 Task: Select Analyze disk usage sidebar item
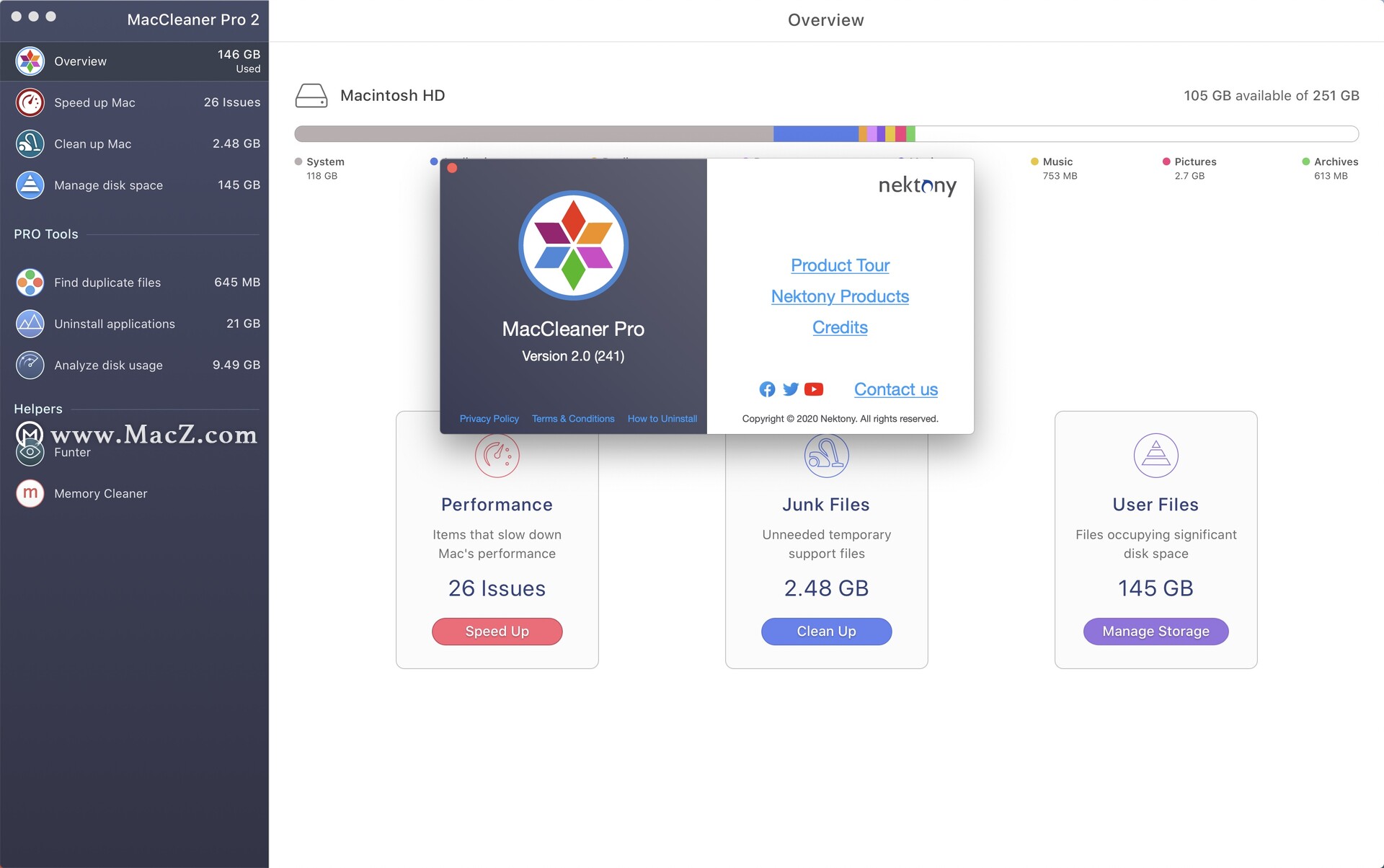[x=134, y=365]
